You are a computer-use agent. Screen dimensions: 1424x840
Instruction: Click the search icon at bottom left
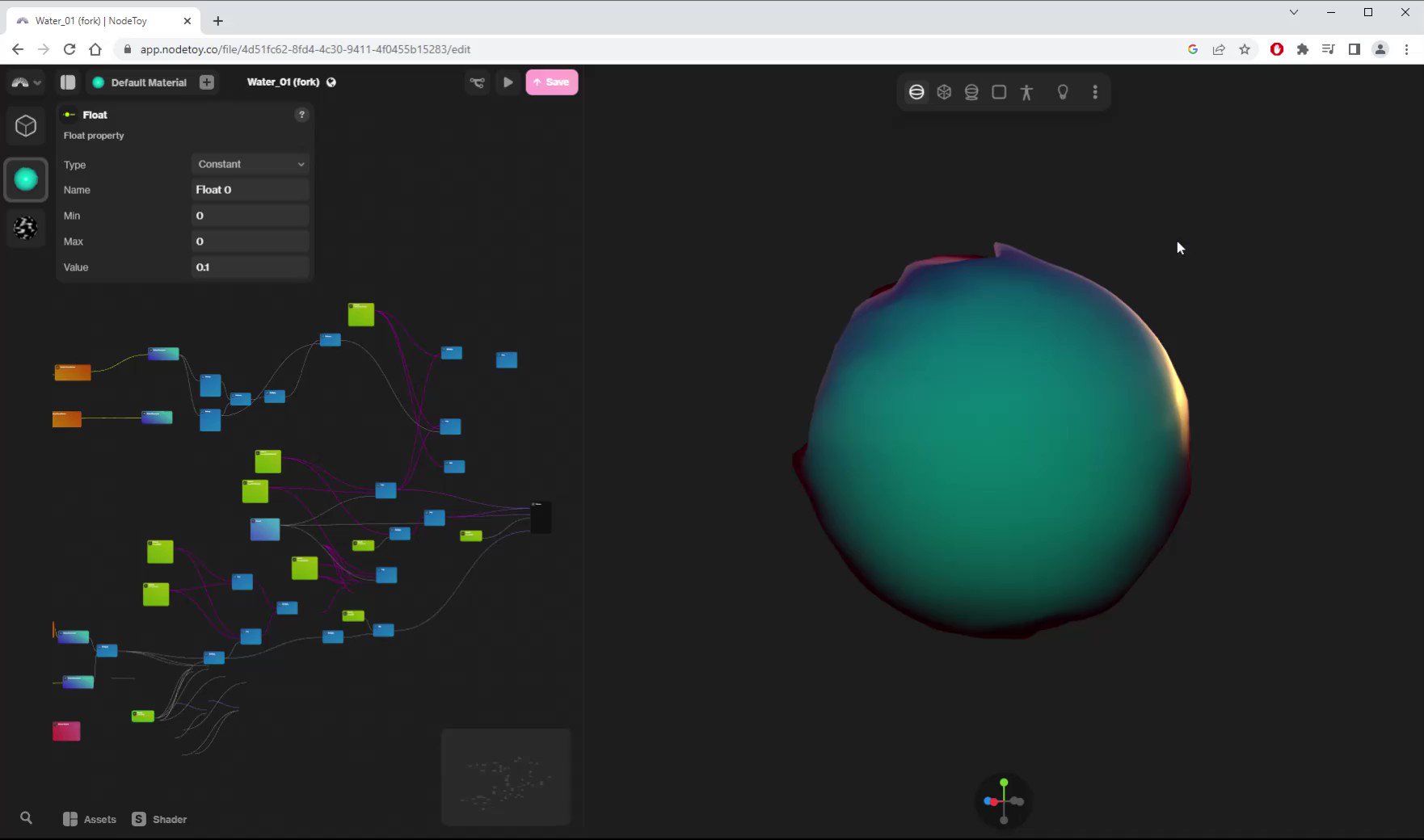click(x=27, y=818)
